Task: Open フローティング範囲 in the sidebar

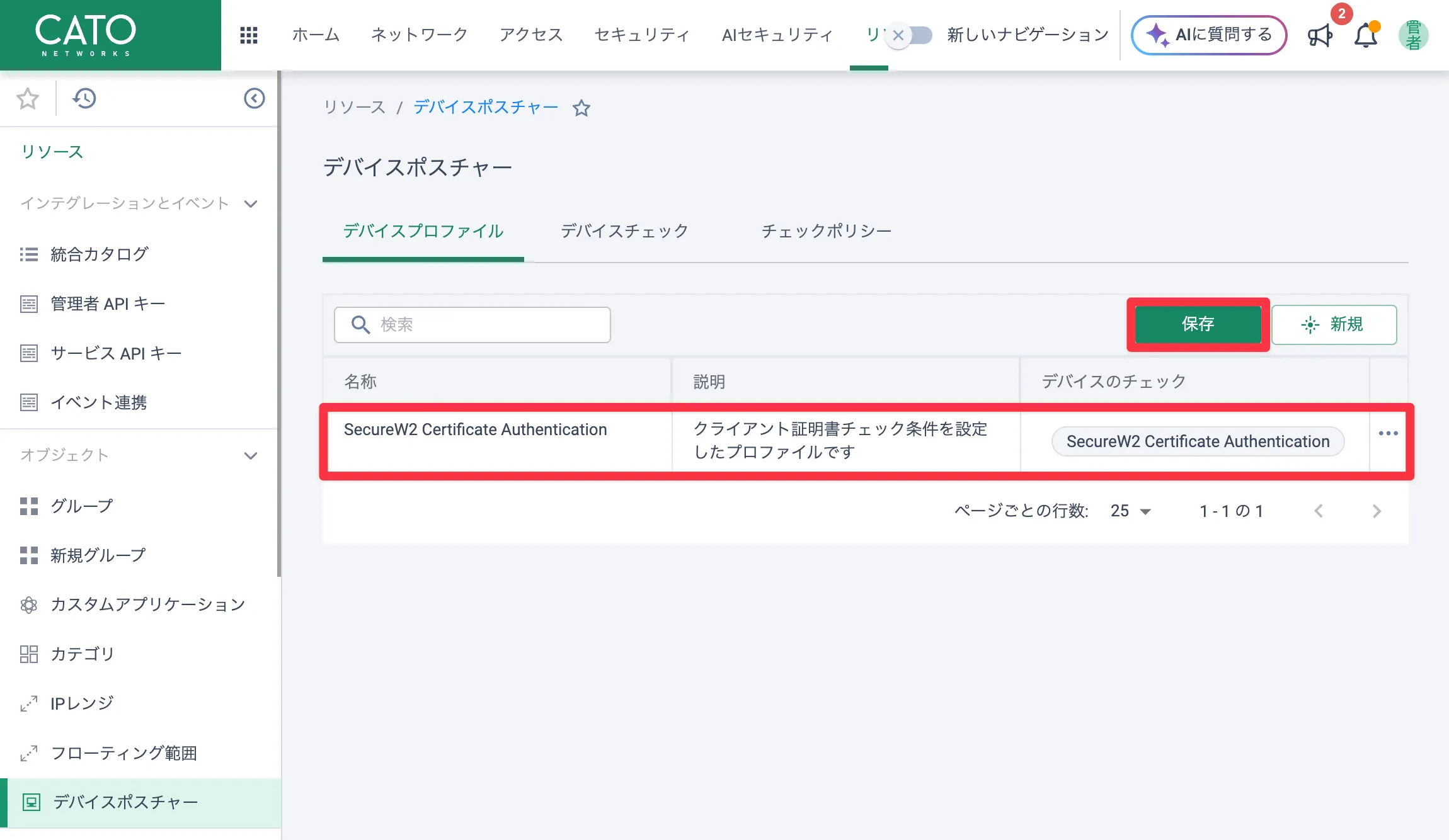Action: (x=139, y=753)
